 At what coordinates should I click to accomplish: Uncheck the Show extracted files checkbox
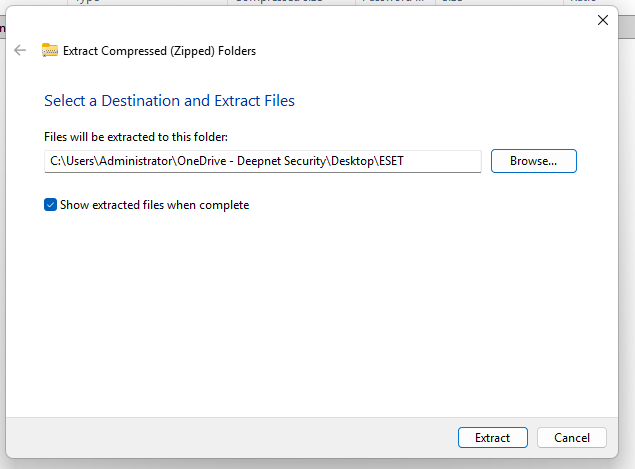51,205
